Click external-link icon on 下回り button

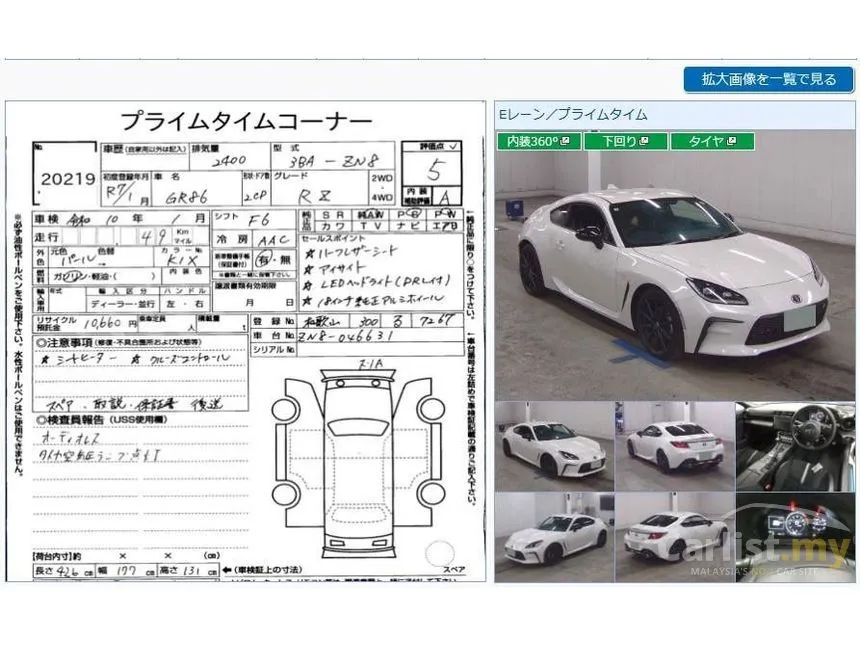[644, 142]
